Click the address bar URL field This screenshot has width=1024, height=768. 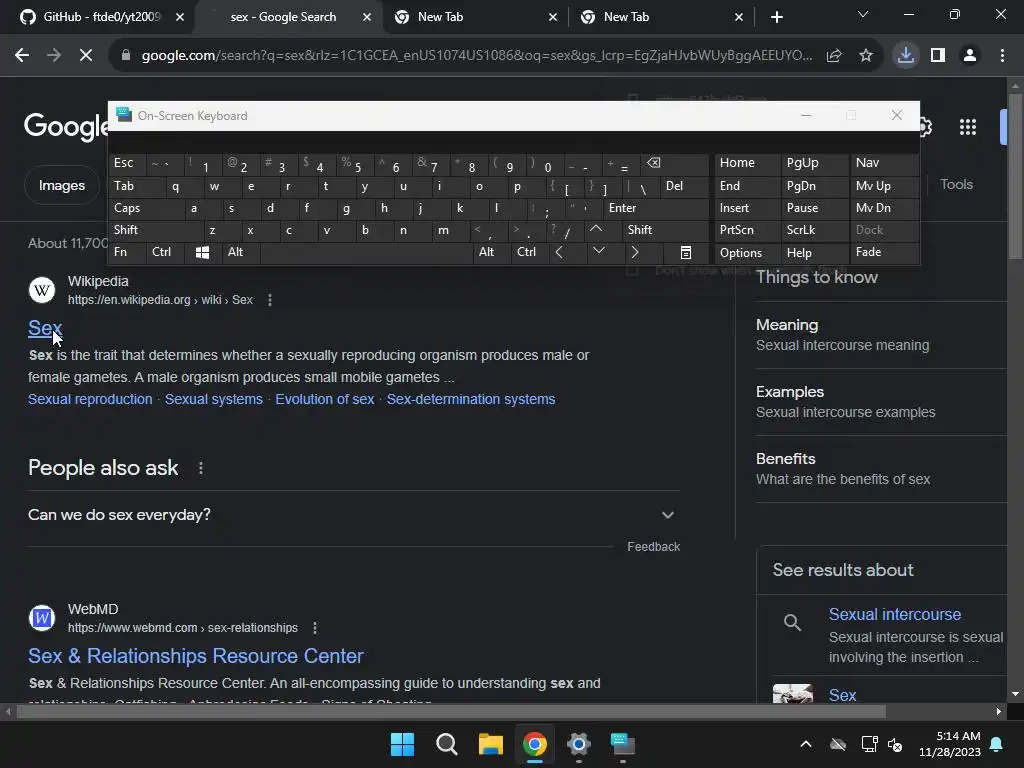tap(477, 56)
